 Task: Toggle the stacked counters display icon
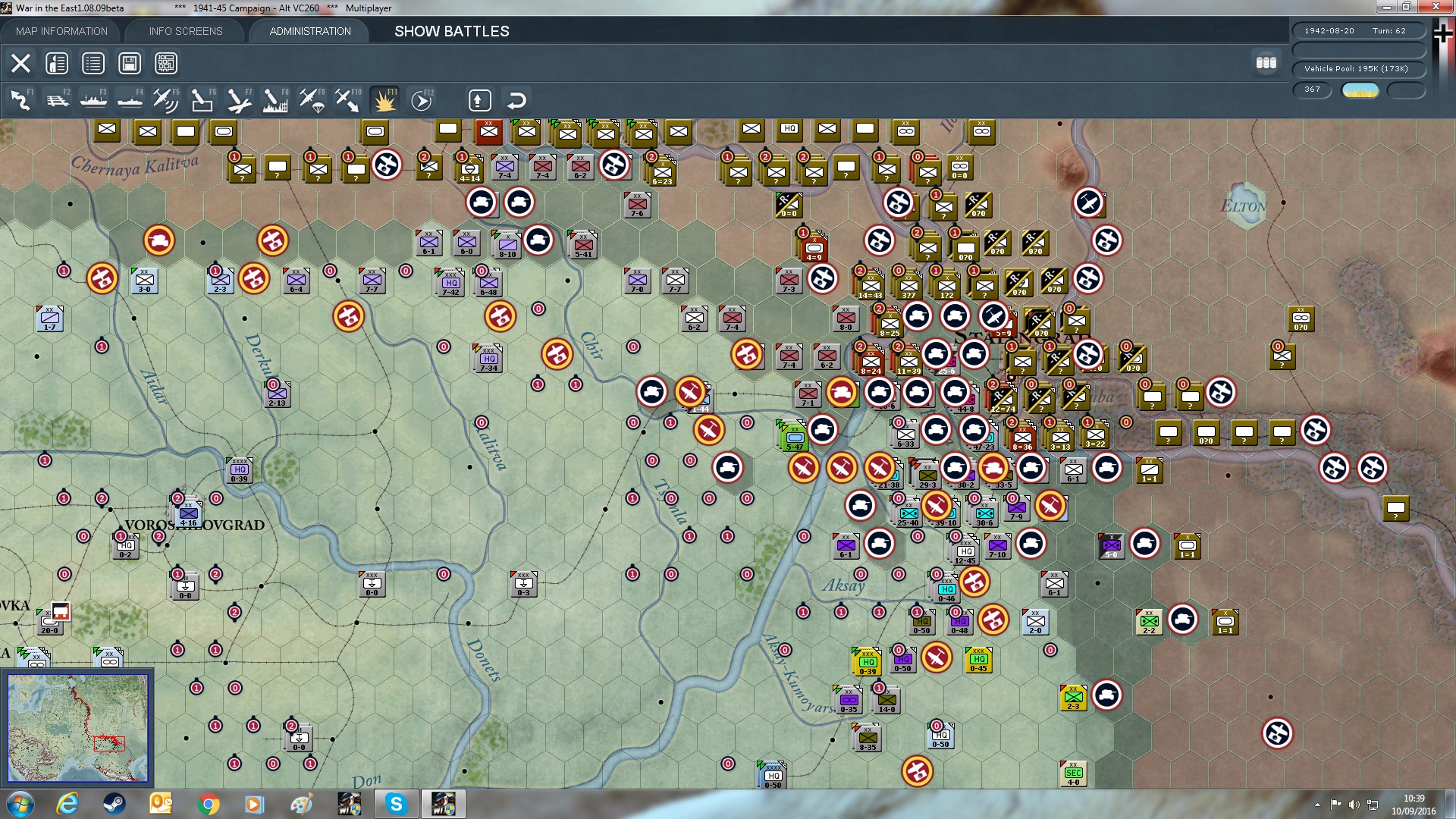(1266, 63)
